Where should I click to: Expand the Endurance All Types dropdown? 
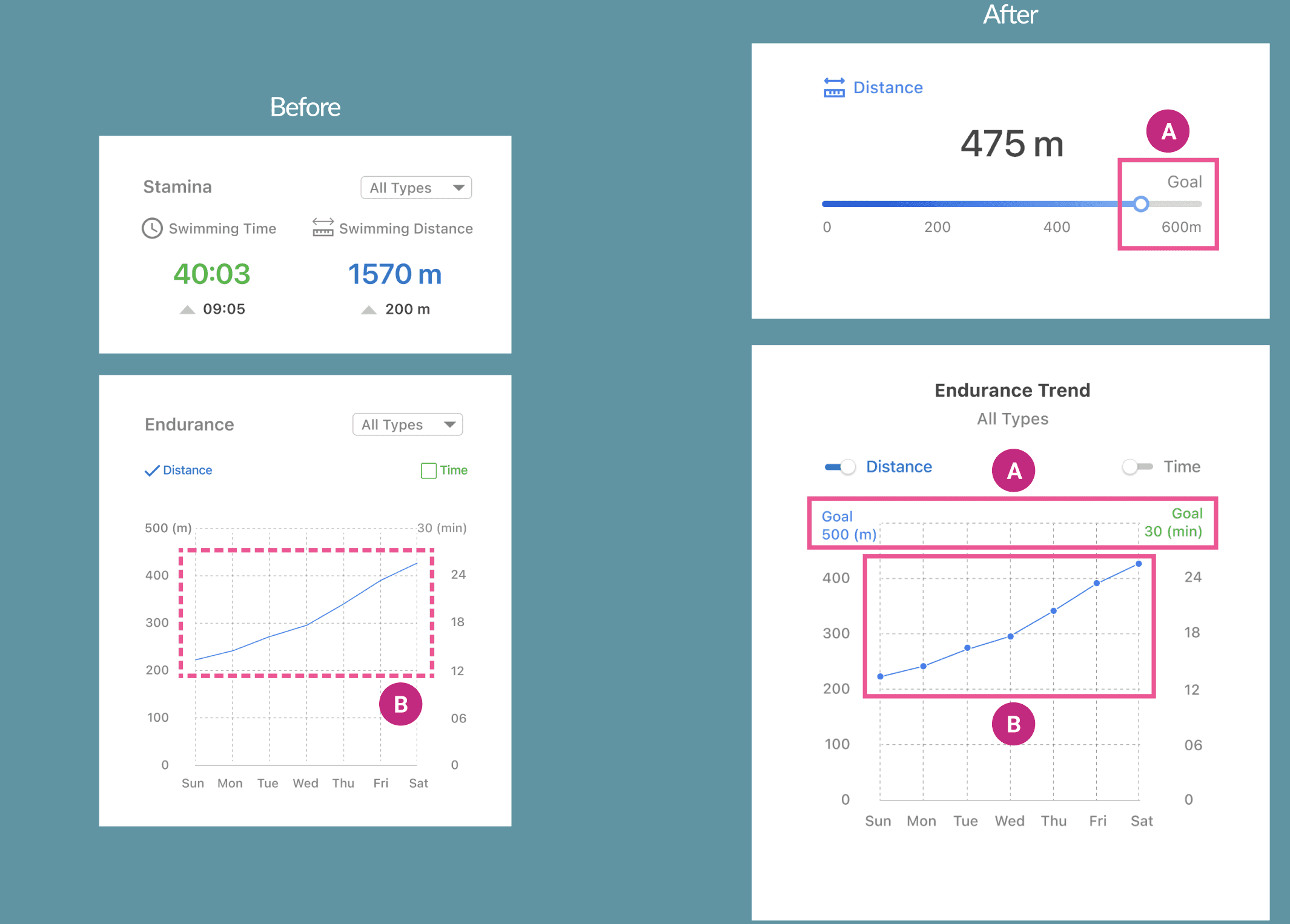click(x=407, y=424)
